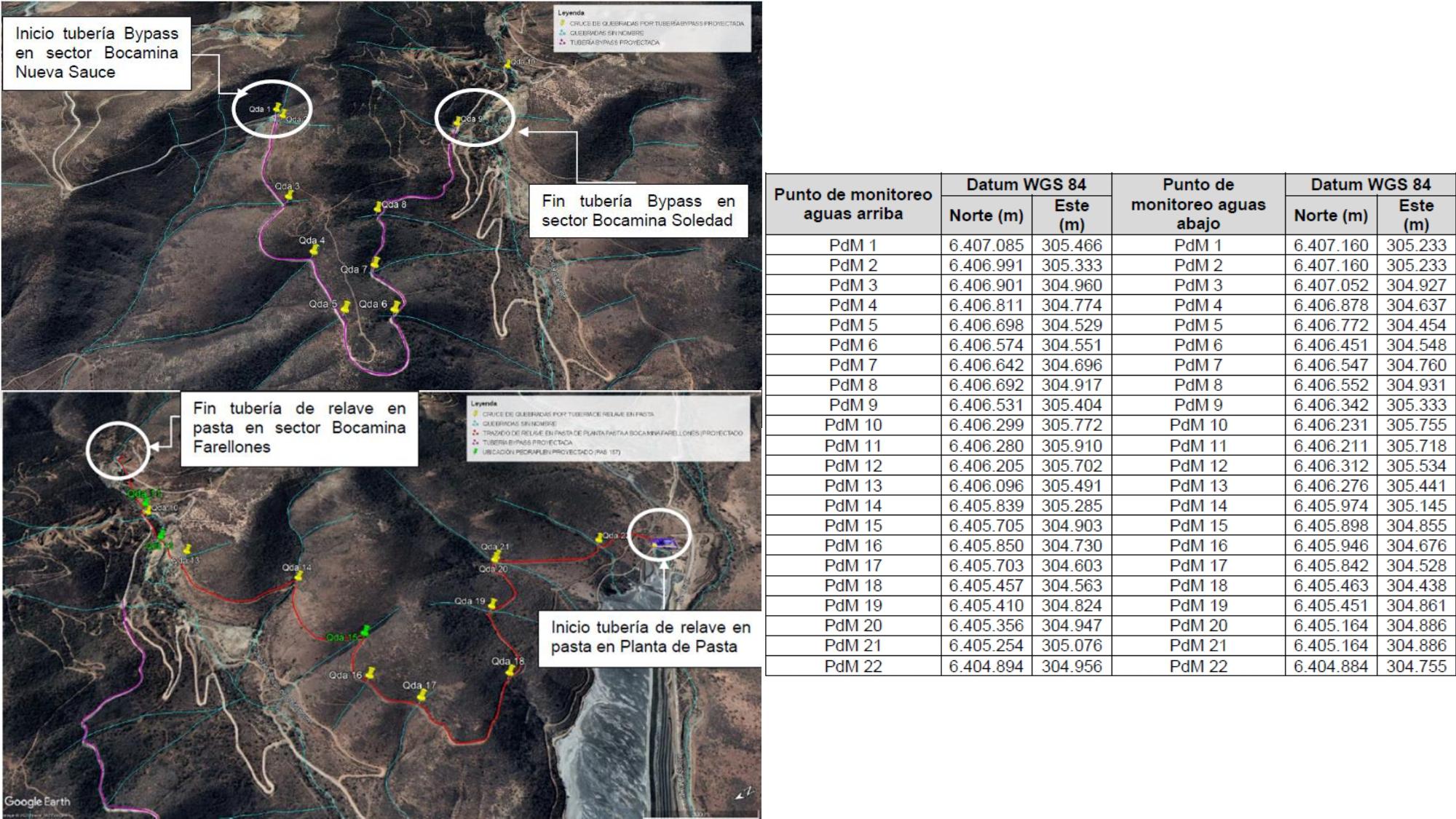The image size is (1456, 819).
Task: Click 'Inicio tubería Bypass' annotation label
Action: coord(97,53)
